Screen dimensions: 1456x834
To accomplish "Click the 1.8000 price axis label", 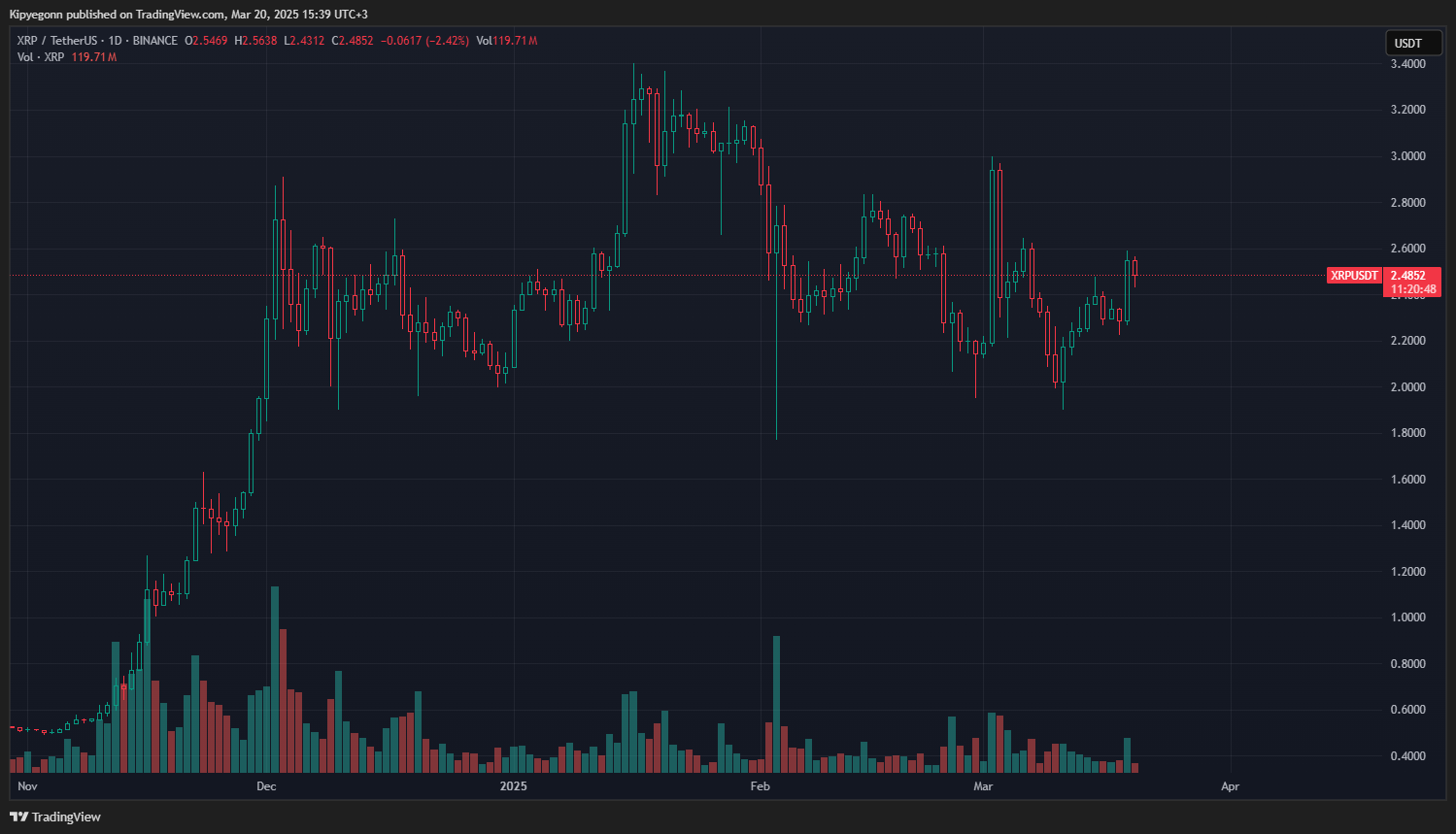I will pyautogui.click(x=1408, y=433).
